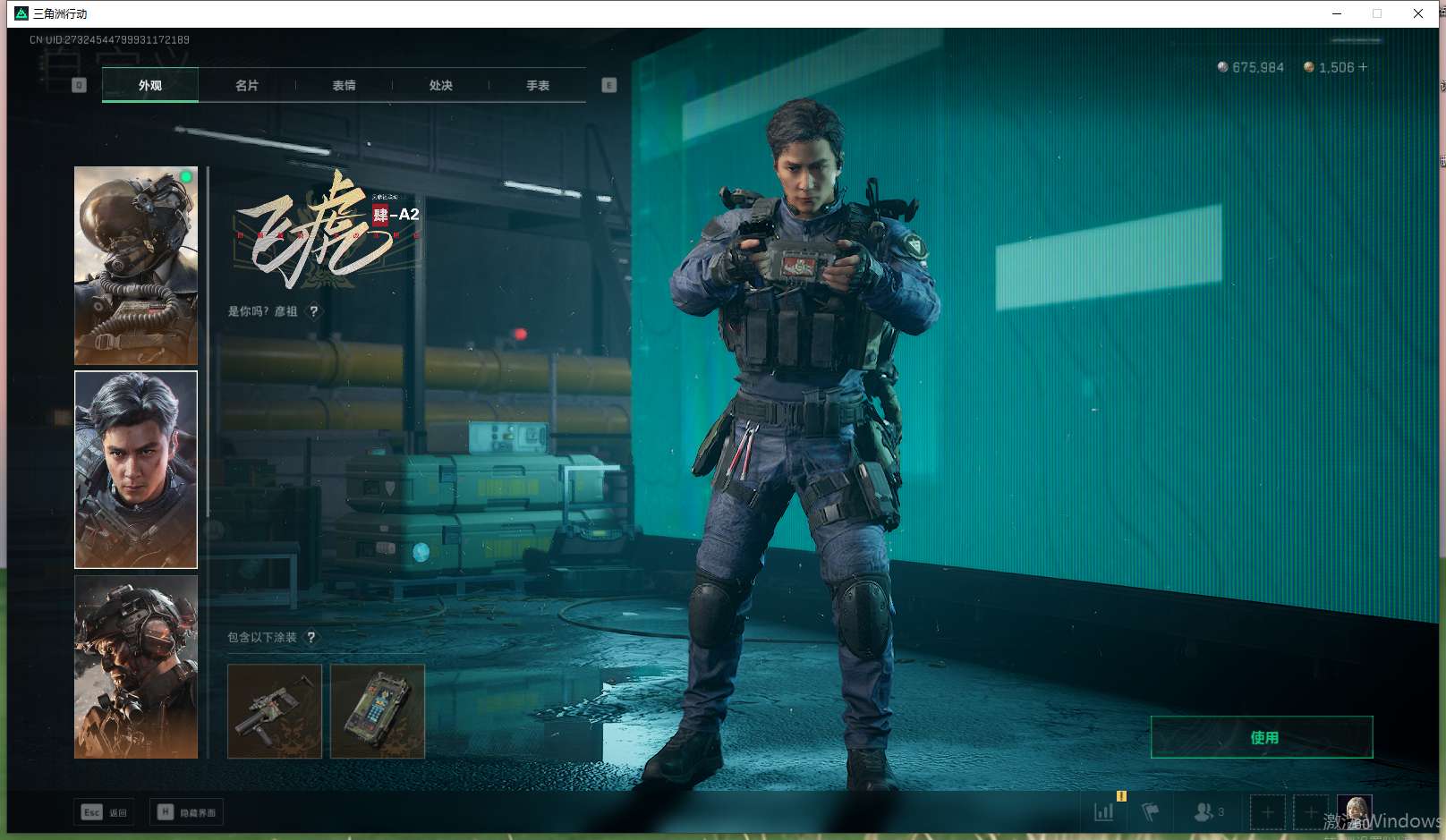
Task: Open the flags icon in bottom bar
Action: (1151, 812)
